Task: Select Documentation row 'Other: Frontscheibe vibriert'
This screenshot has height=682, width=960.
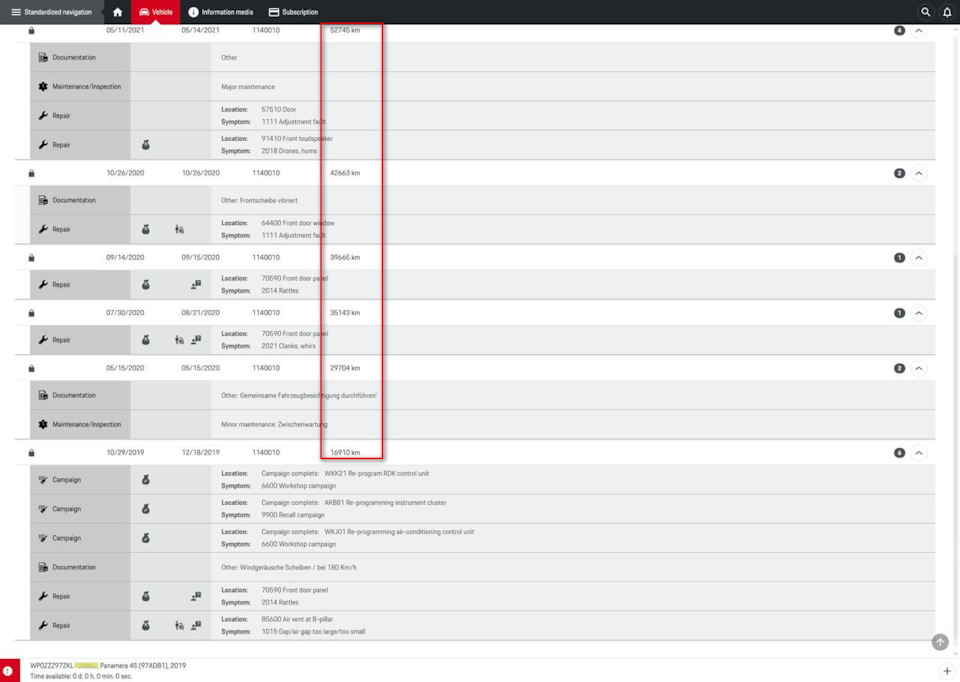Action: (x=482, y=200)
